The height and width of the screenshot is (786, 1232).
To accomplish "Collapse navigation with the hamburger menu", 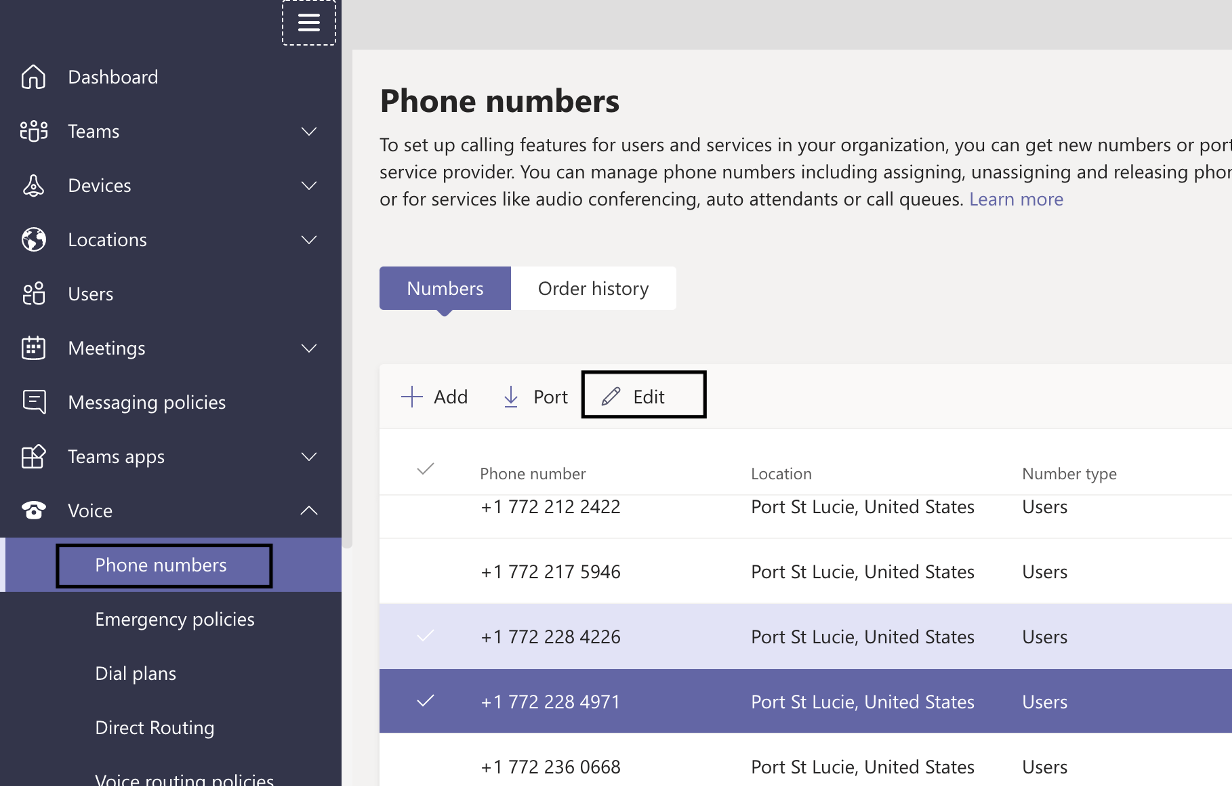I will coord(308,21).
